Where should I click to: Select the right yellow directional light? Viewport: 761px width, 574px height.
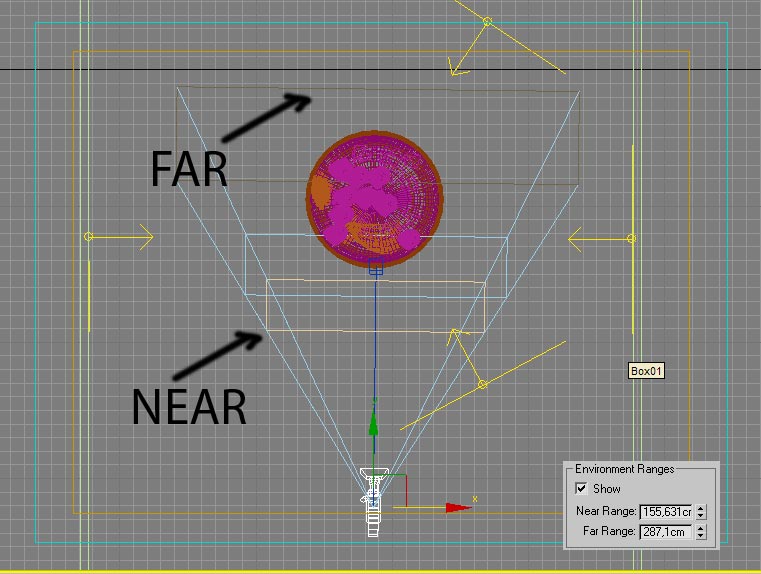click(631, 238)
